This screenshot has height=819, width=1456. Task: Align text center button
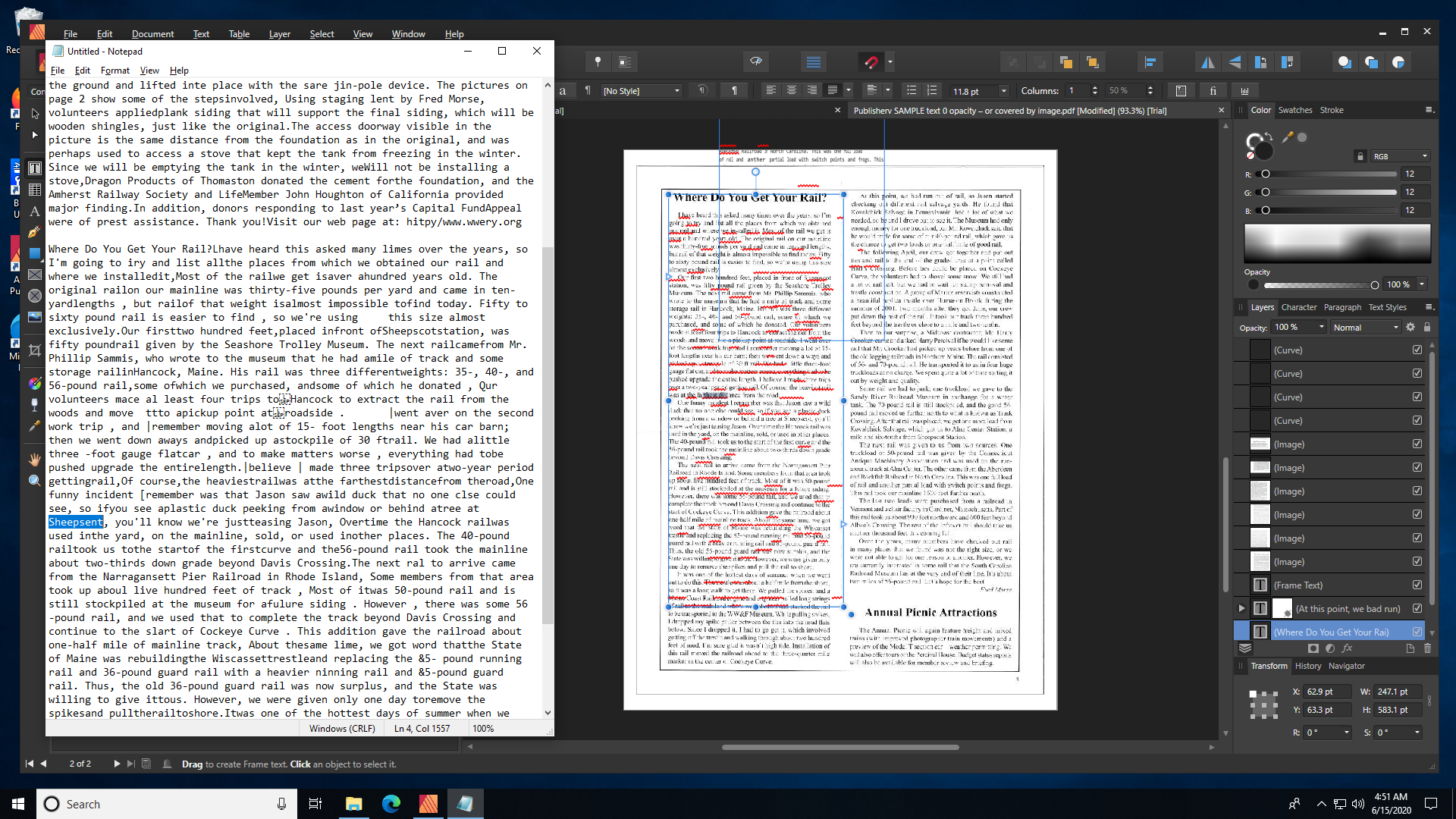792,91
